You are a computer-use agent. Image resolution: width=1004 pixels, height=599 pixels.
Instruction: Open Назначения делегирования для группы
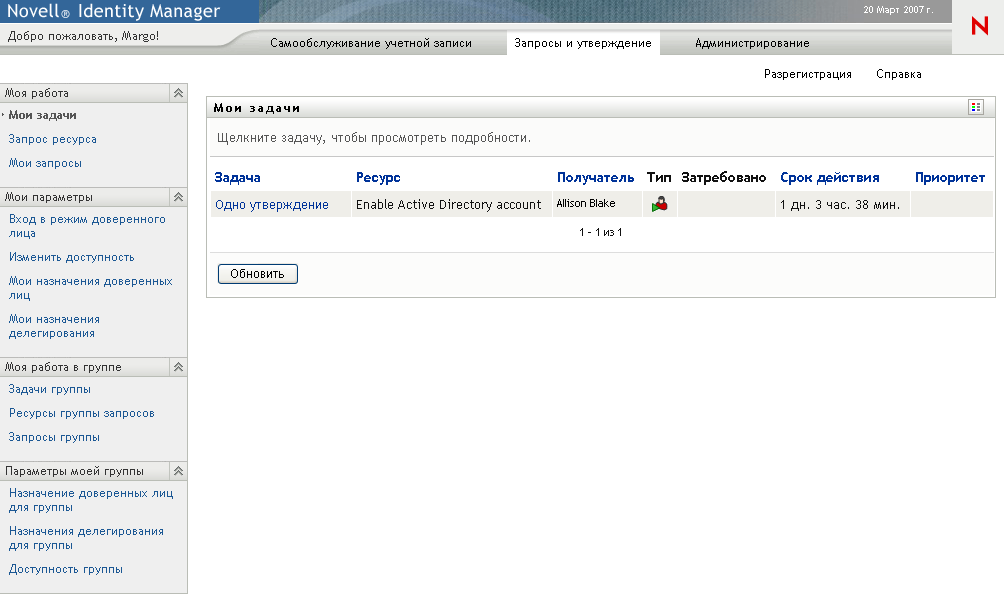tap(86, 538)
